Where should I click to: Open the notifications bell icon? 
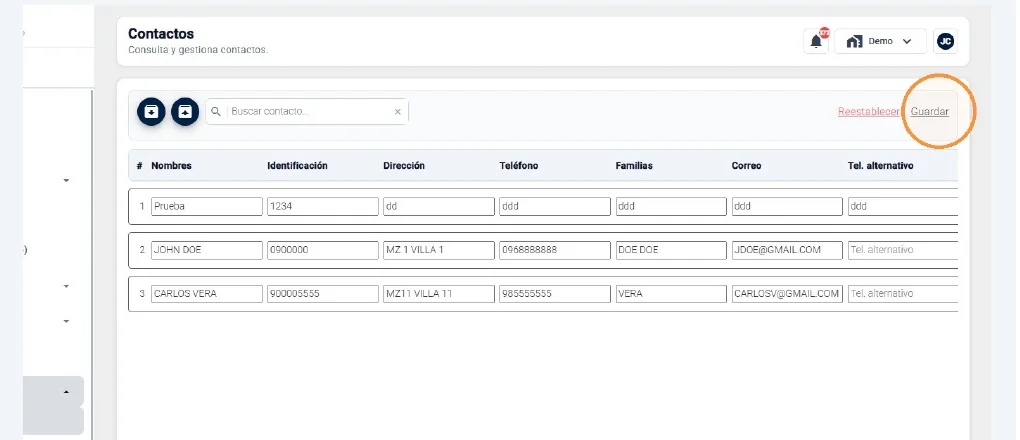tap(816, 41)
